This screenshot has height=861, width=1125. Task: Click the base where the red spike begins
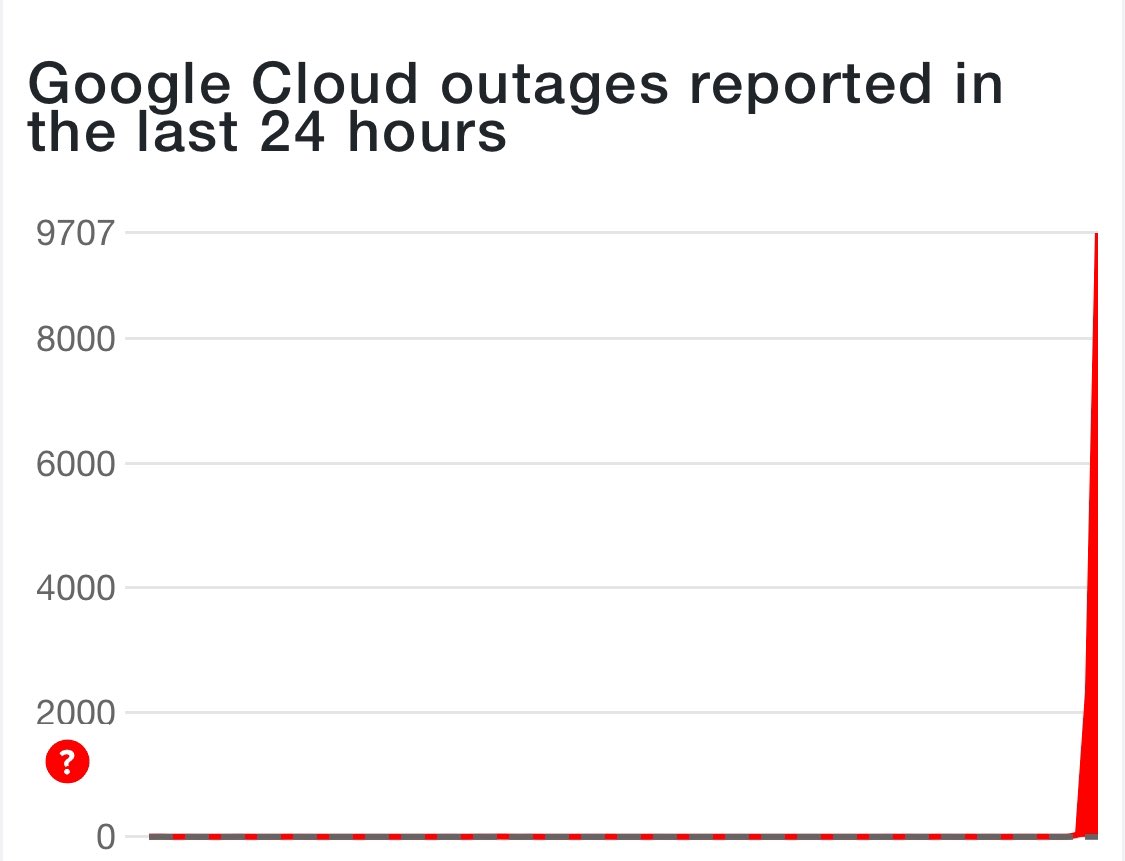pyautogui.click(x=1076, y=834)
